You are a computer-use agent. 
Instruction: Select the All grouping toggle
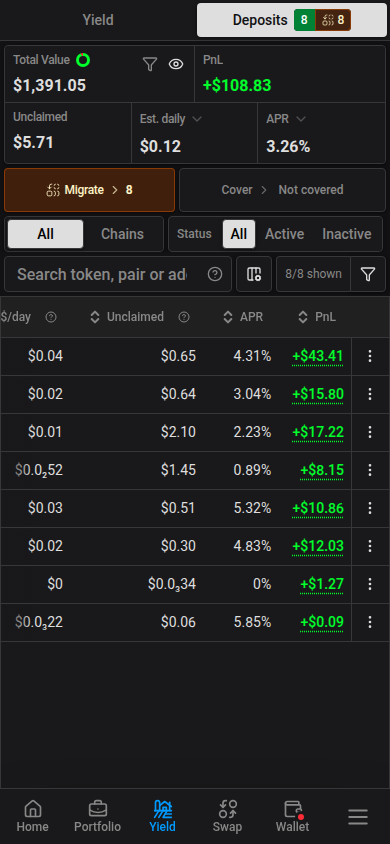coord(46,234)
